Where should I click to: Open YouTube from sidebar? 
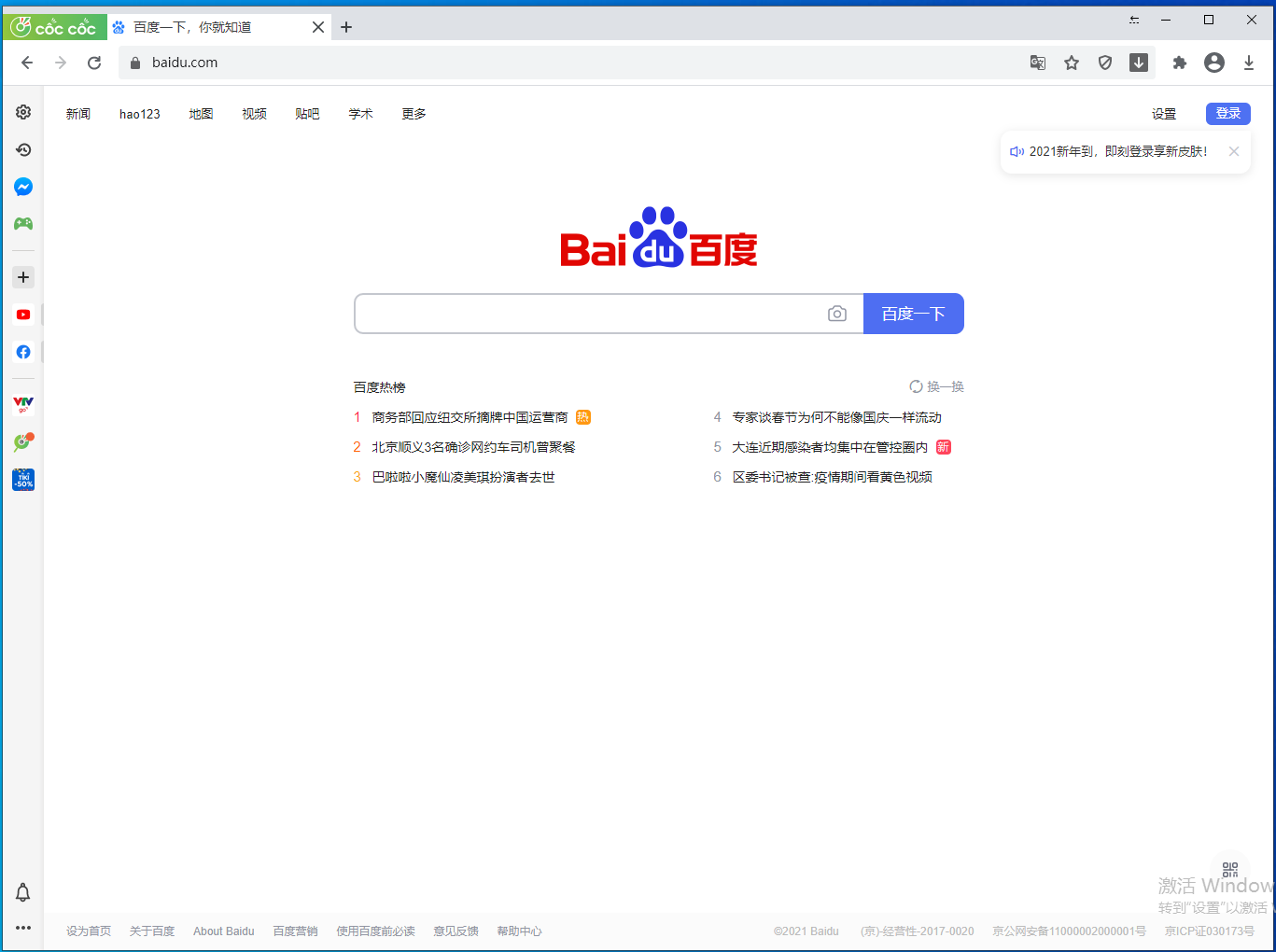23,315
